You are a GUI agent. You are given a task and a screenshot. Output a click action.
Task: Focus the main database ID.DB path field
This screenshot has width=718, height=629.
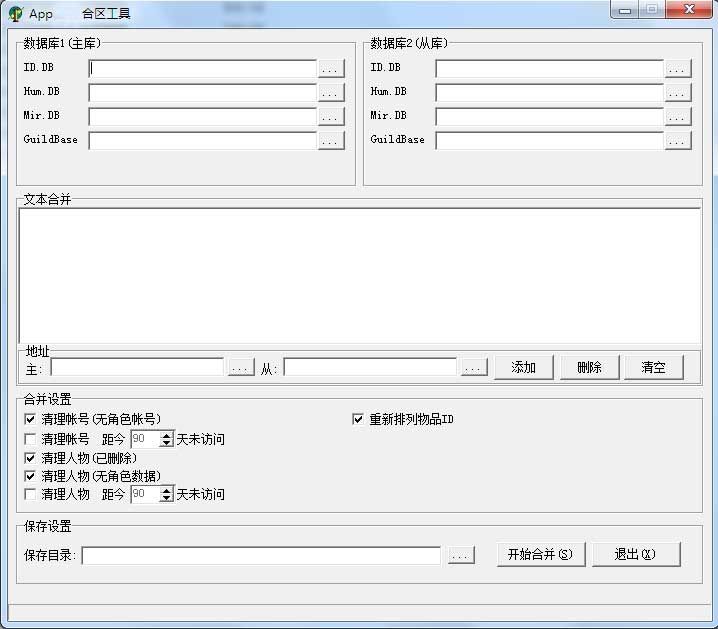[x=202, y=69]
